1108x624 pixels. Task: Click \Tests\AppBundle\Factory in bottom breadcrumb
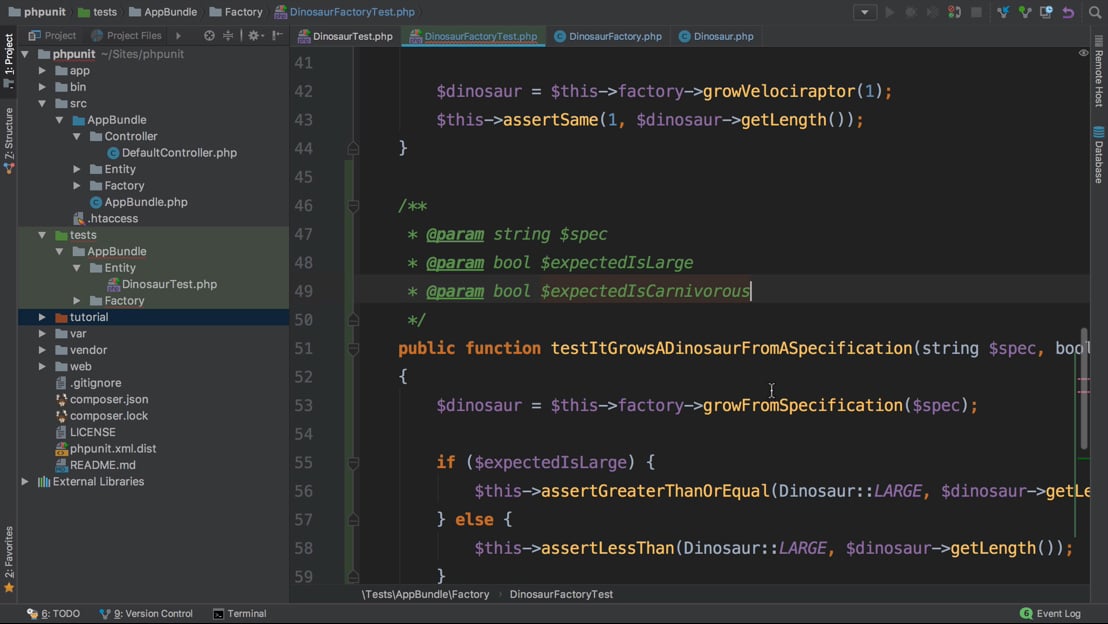pyautogui.click(x=425, y=594)
